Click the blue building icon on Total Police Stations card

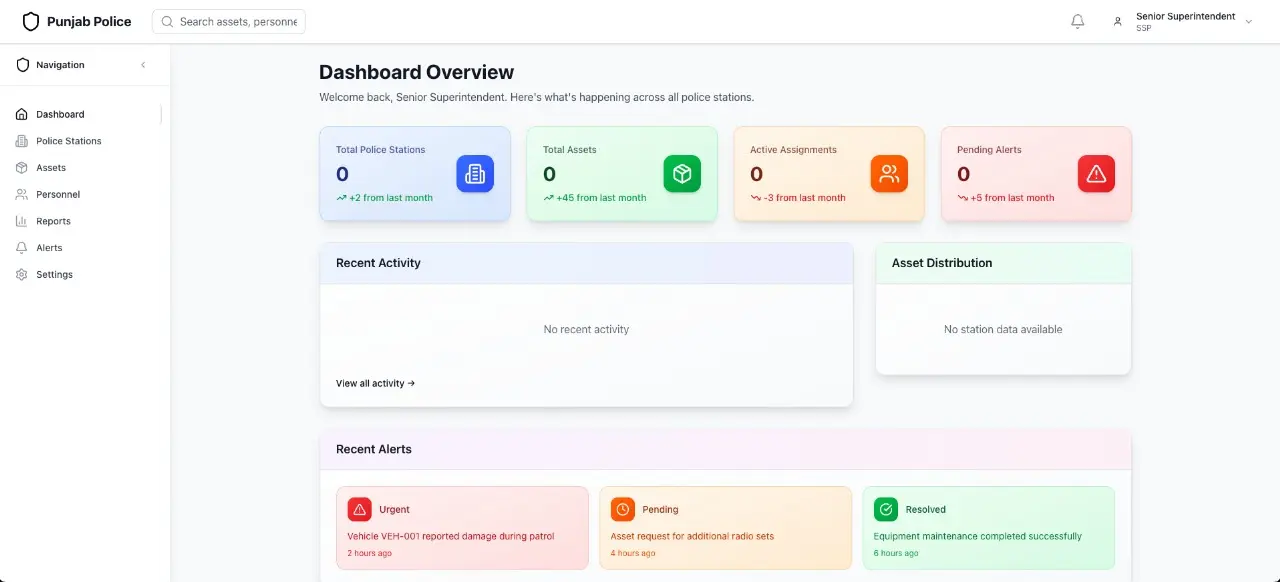point(475,173)
